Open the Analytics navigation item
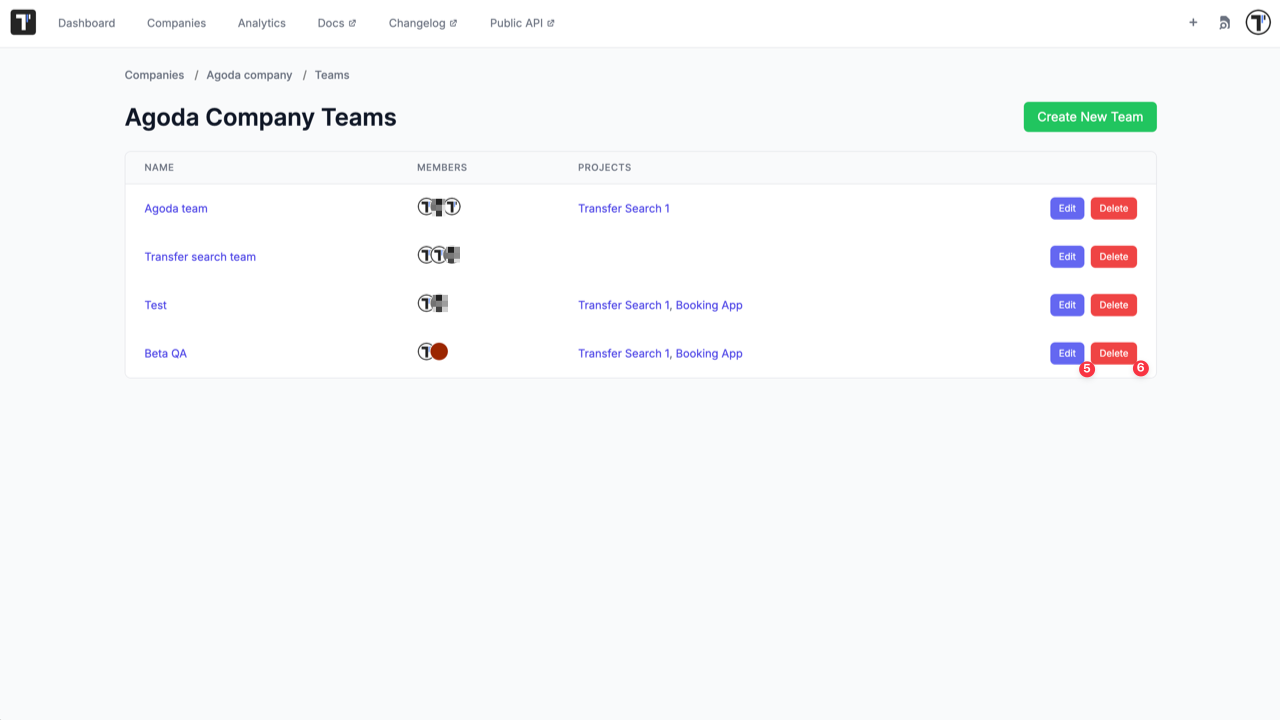This screenshot has width=1280, height=720. 261,22
